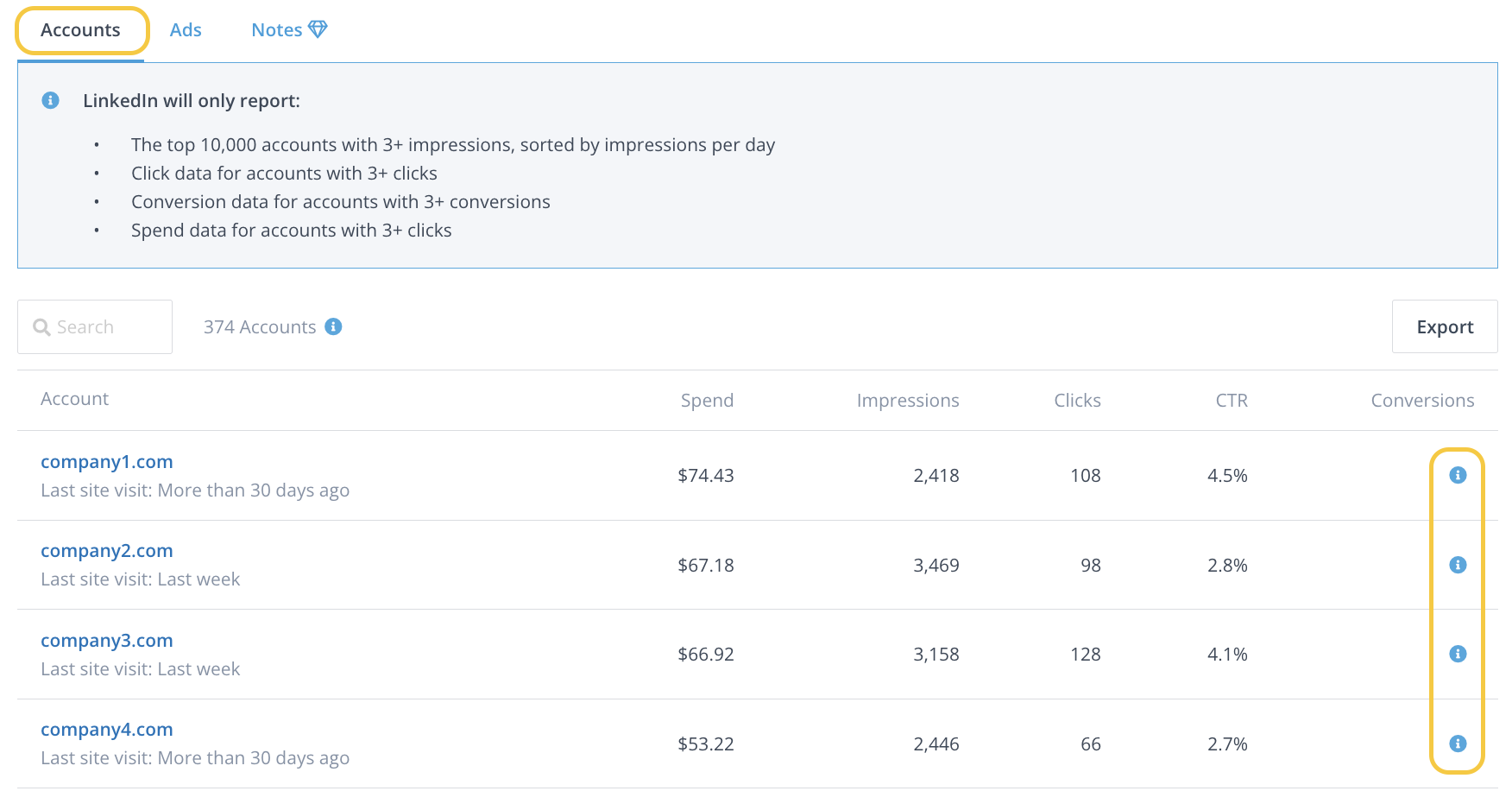Open the company2.com account link

107,551
